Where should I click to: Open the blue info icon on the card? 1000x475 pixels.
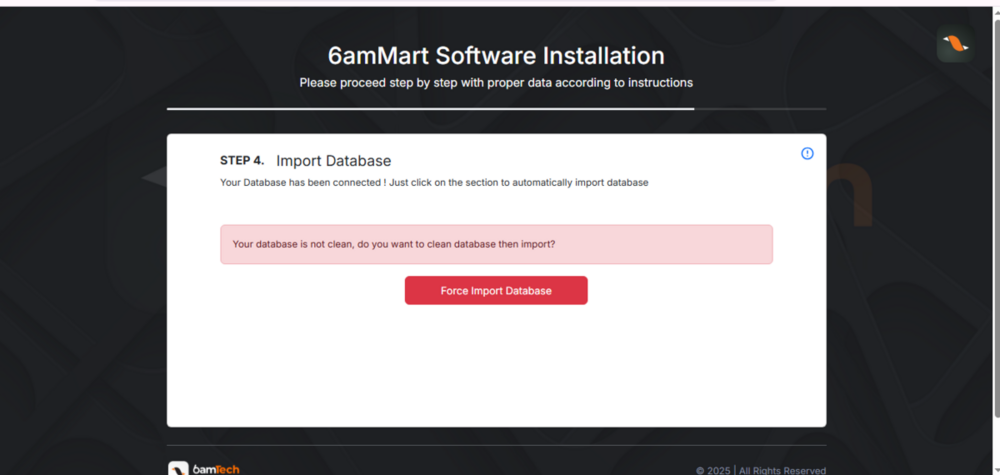(807, 153)
